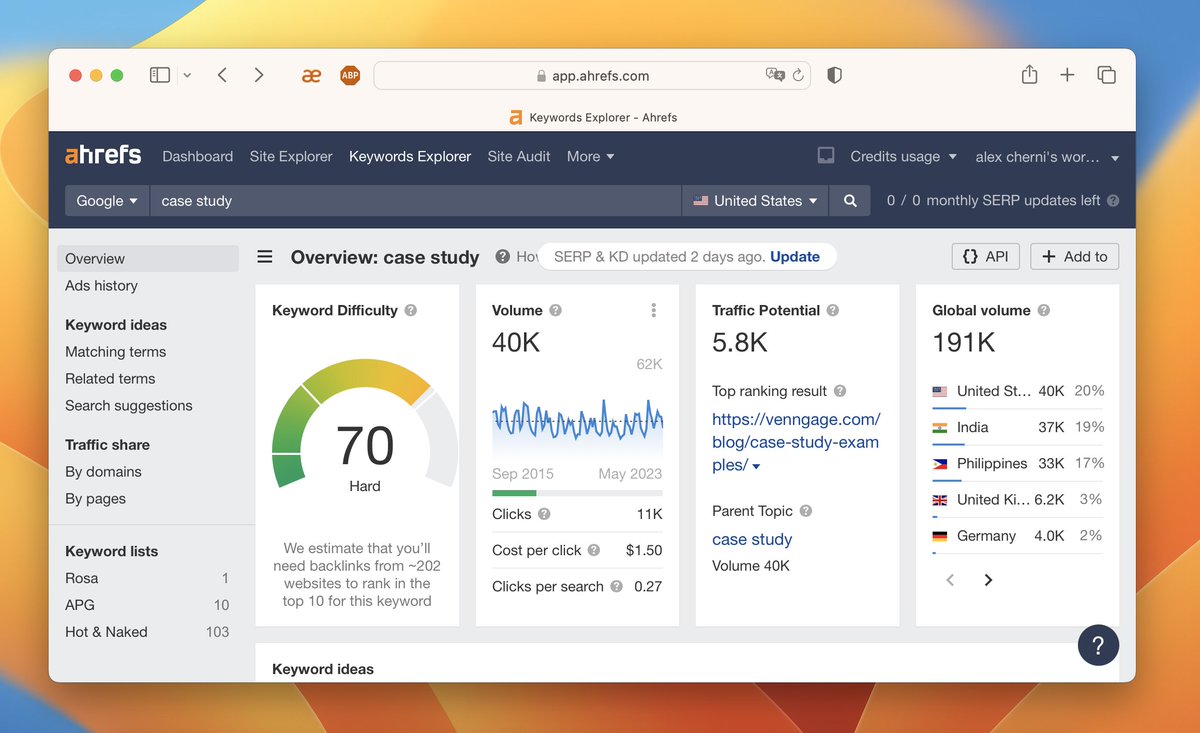The image size is (1200, 733).
Task: Select the app.ahrefs.com address bar
Action: point(592,75)
